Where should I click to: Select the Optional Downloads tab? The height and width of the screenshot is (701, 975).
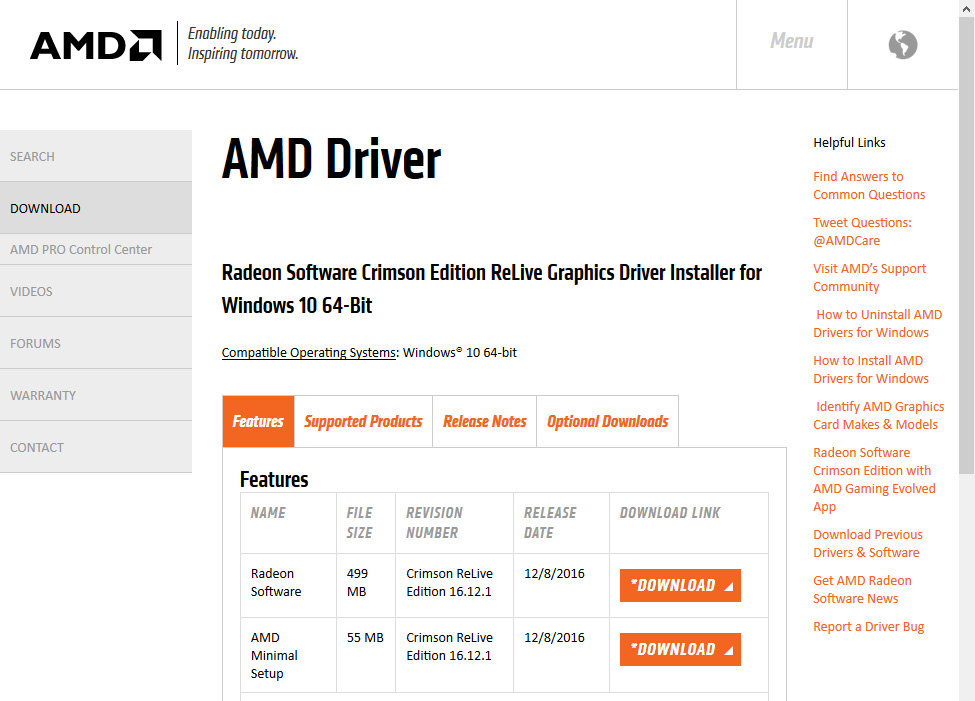click(607, 422)
